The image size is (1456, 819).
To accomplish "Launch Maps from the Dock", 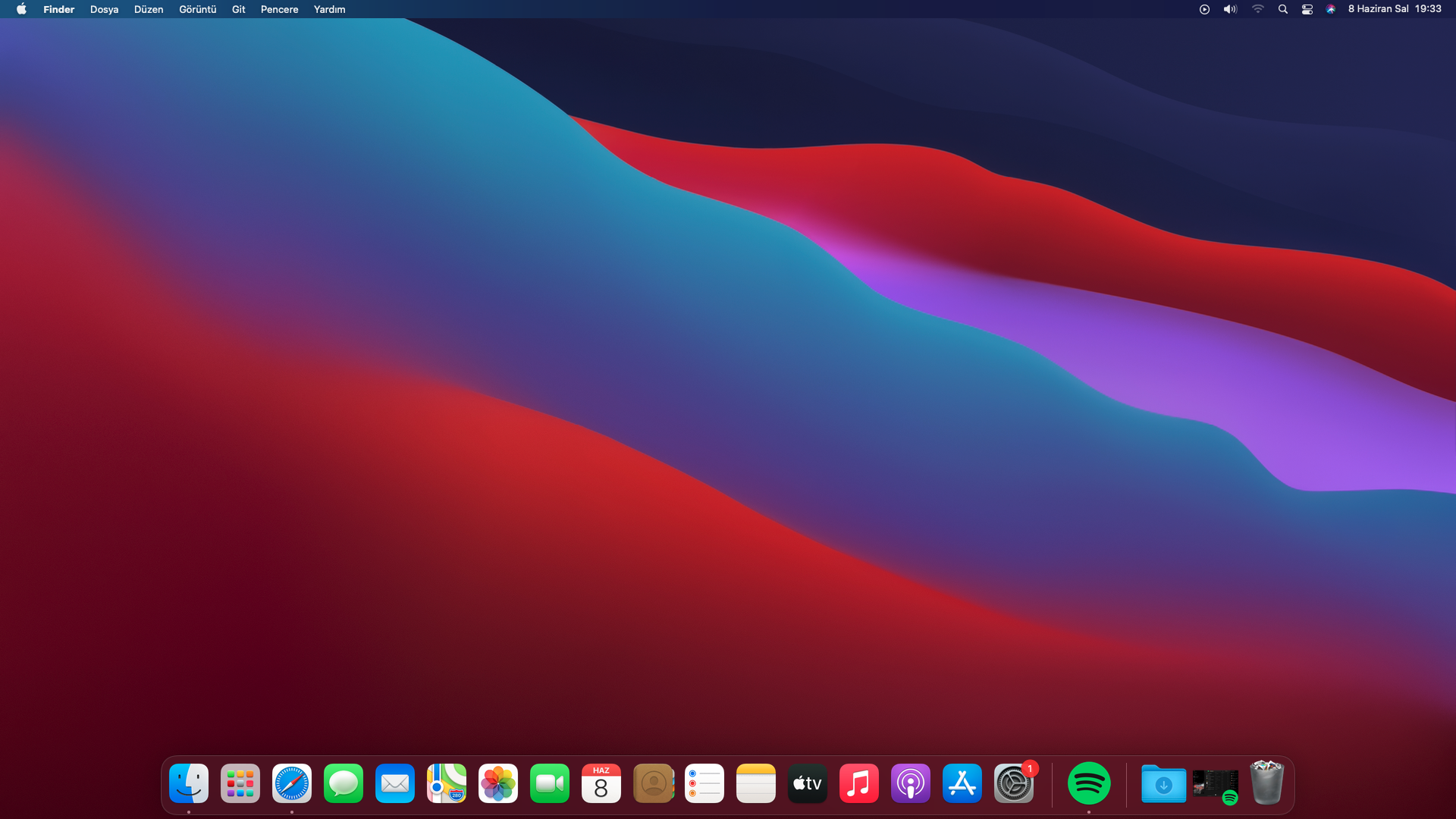I will 447,783.
